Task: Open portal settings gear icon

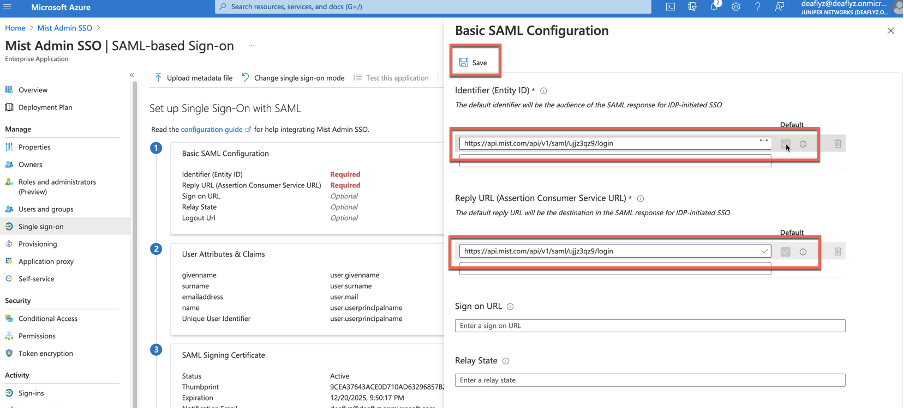Action: click(736, 7)
